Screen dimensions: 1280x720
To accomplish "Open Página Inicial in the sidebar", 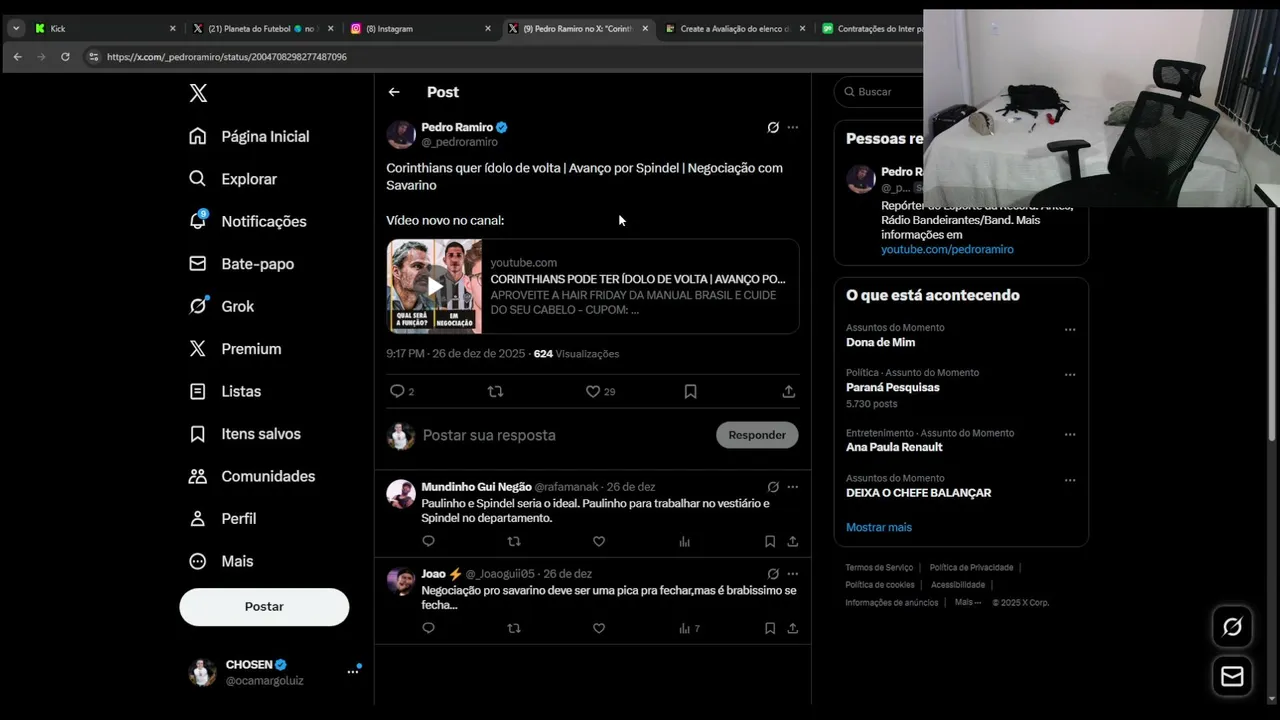I will 250,136.
